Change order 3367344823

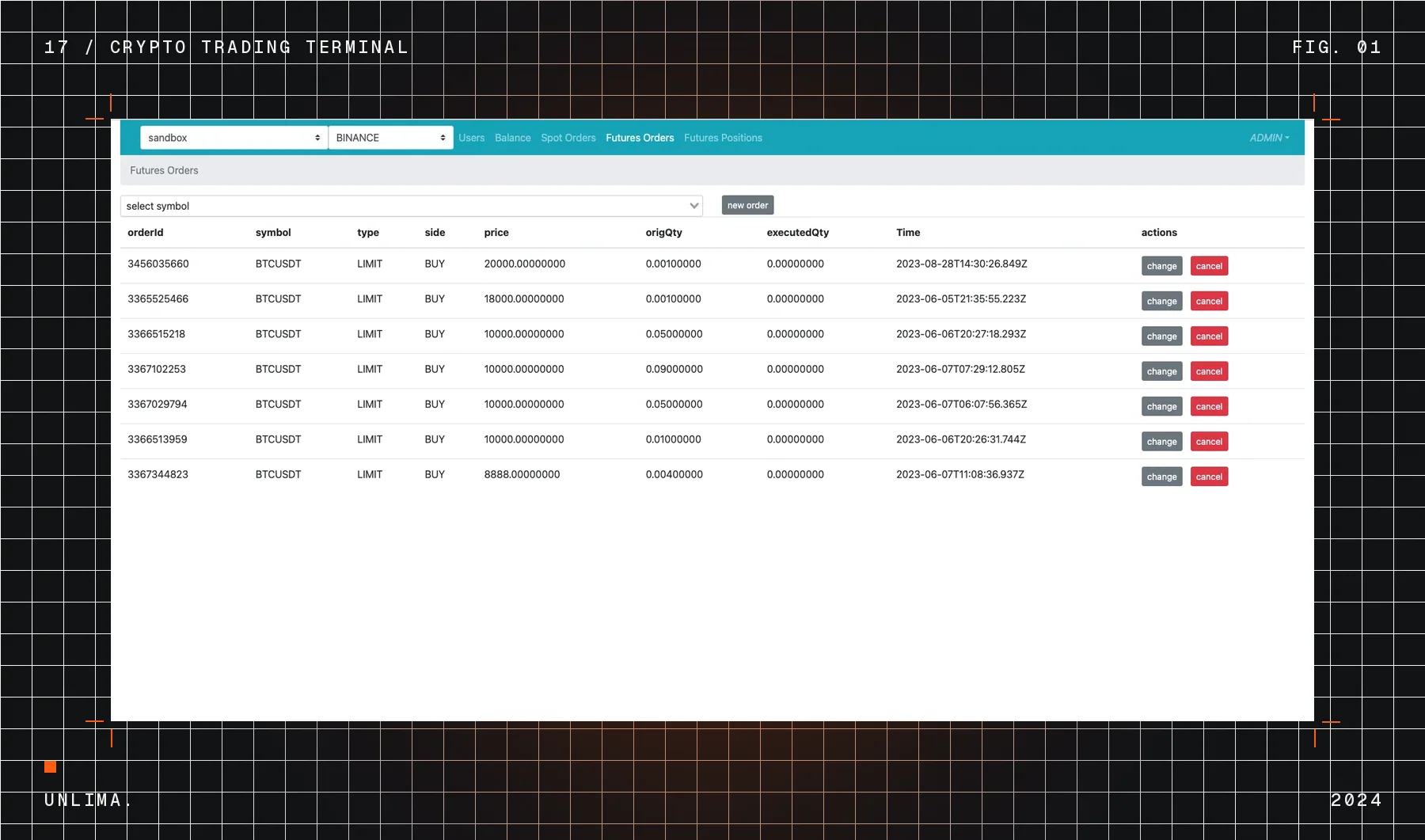(1161, 477)
